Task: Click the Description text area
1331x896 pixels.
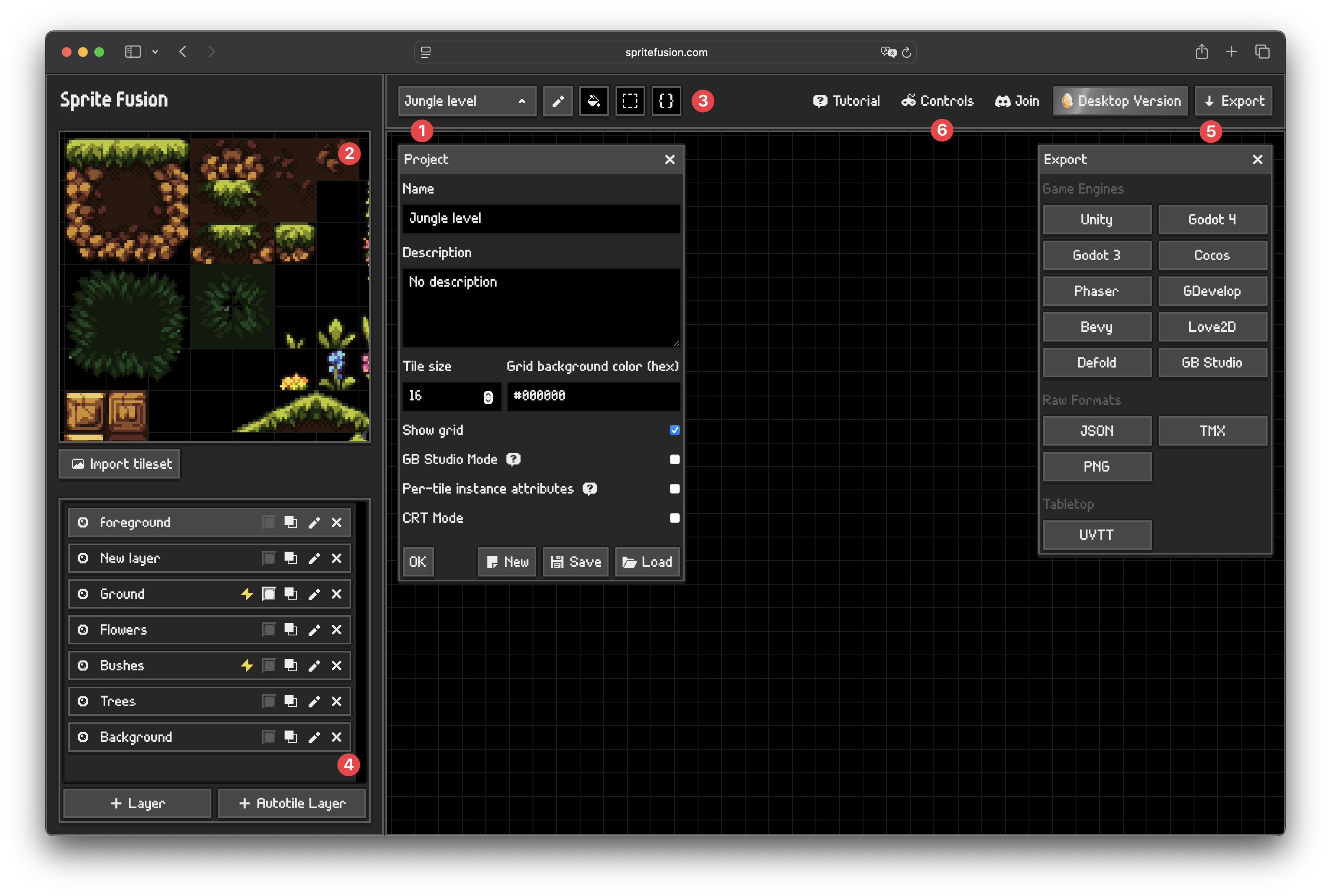Action: (541, 307)
